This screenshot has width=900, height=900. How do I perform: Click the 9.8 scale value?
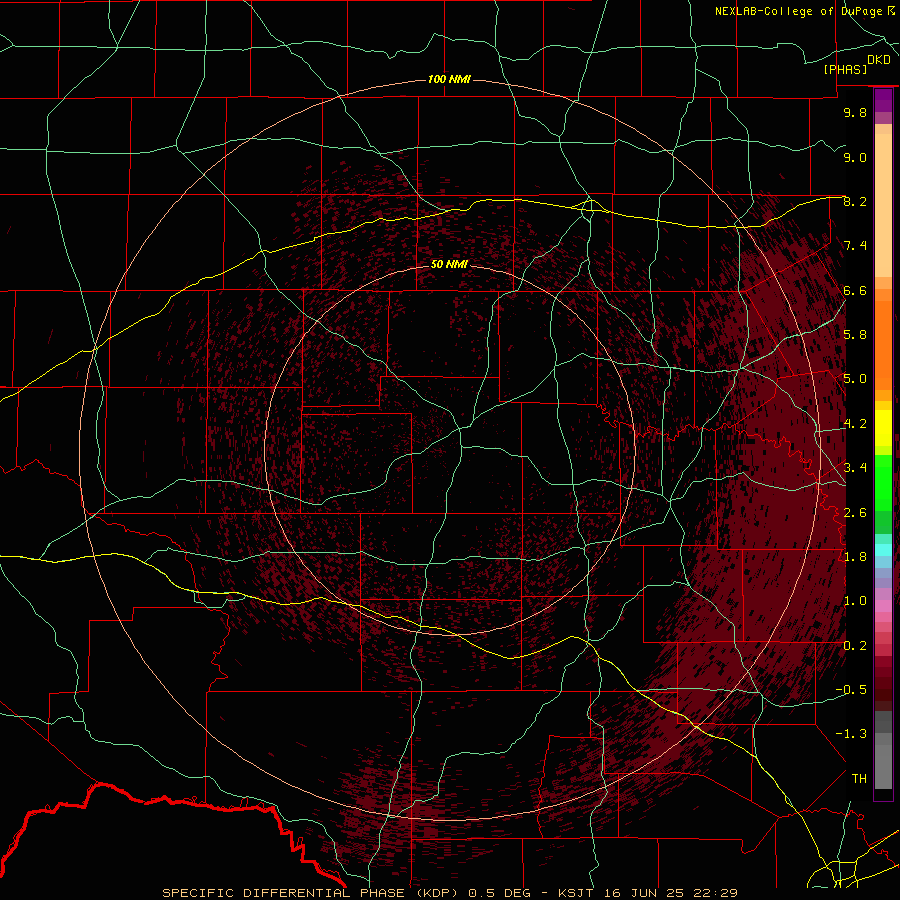(x=855, y=112)
